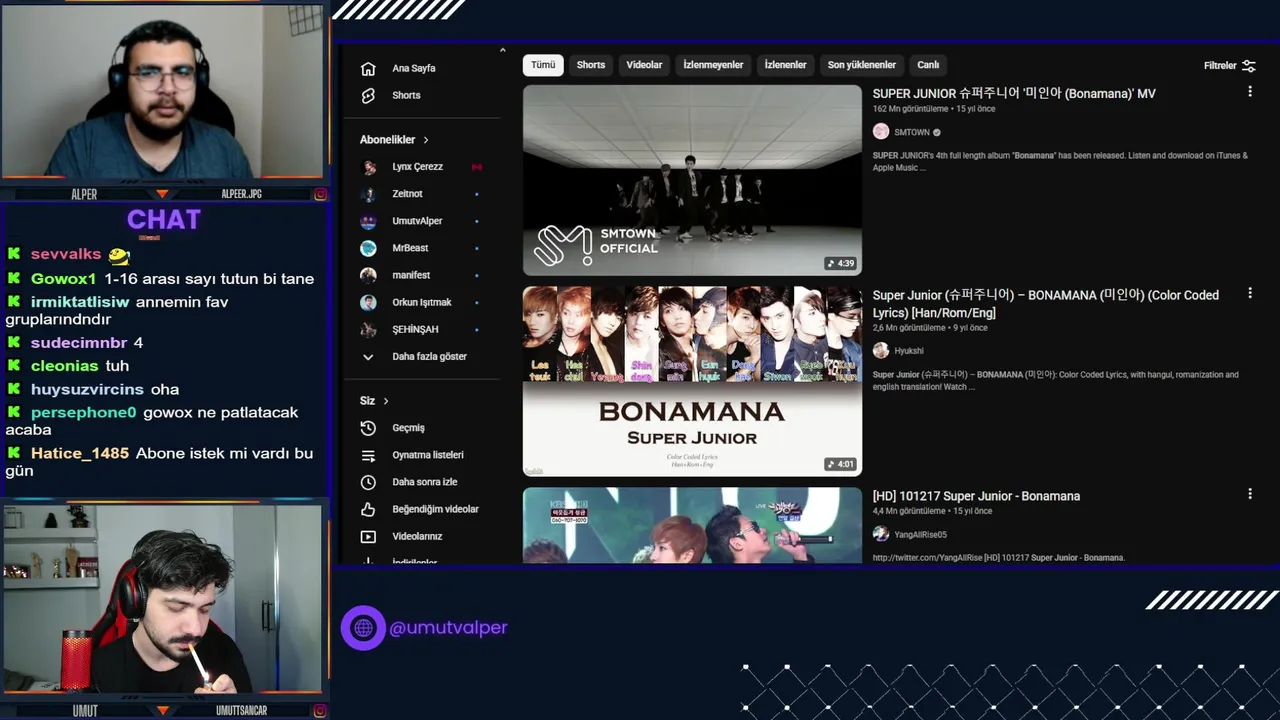Click the globe icon near @umutvalper
Viewport: 1280px width, 720px height.
pos(363,628)
